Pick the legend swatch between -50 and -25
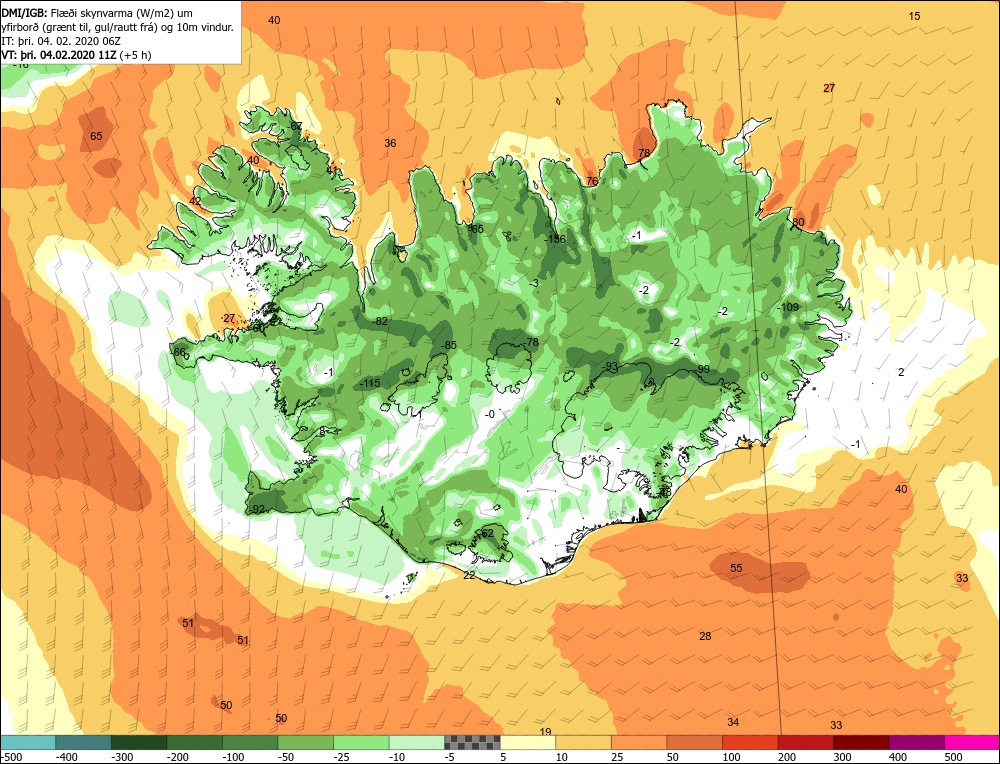Image resolution: width=1000 pixels, height=764 pixels. (305, 742)
